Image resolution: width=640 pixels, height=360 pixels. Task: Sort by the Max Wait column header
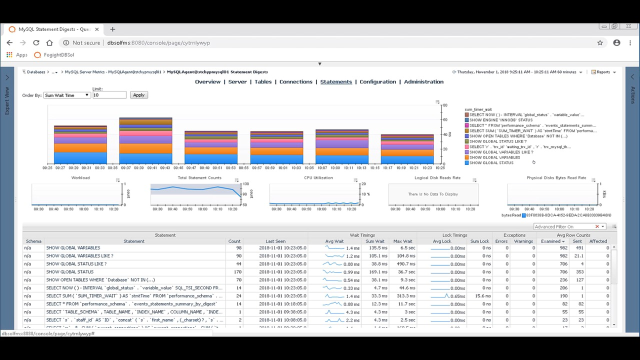click(403, 241)
